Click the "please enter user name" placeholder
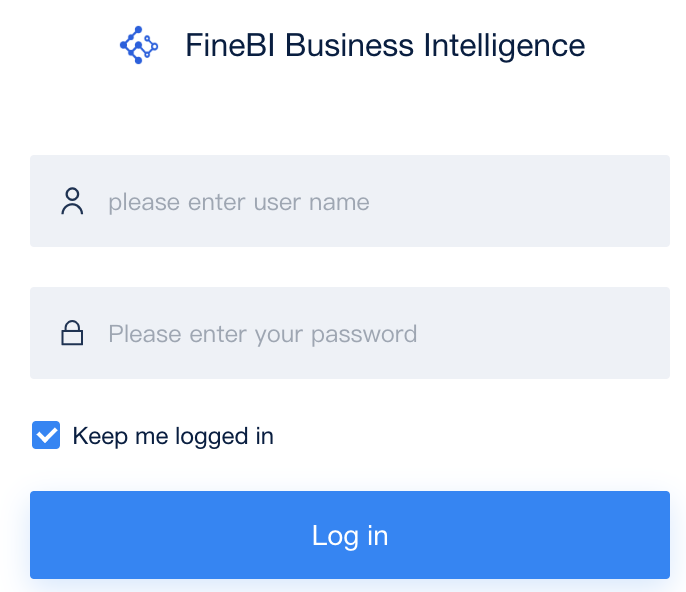 coord(239,202)
